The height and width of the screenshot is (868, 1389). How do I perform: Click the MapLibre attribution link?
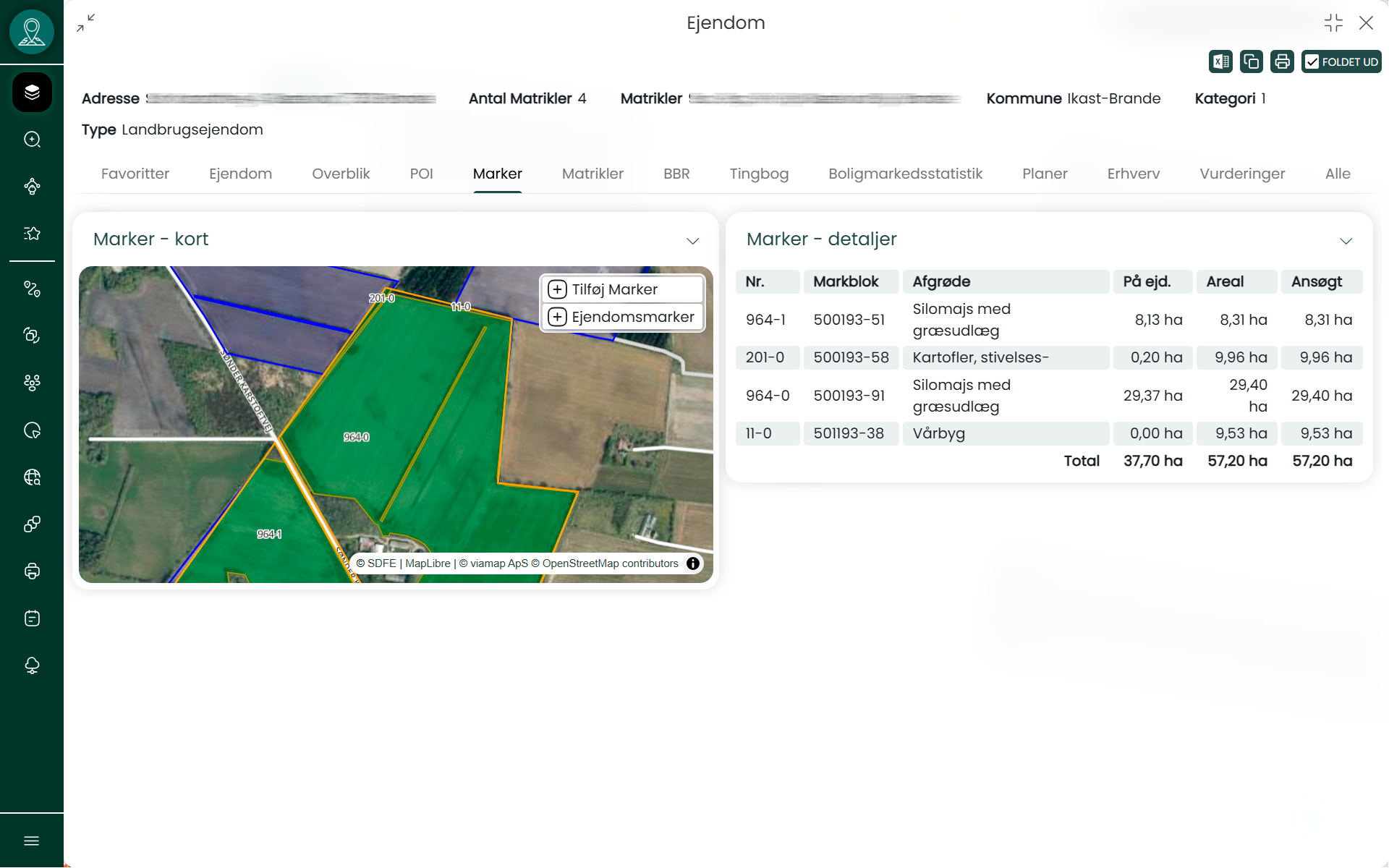click(x=428, y=563)
